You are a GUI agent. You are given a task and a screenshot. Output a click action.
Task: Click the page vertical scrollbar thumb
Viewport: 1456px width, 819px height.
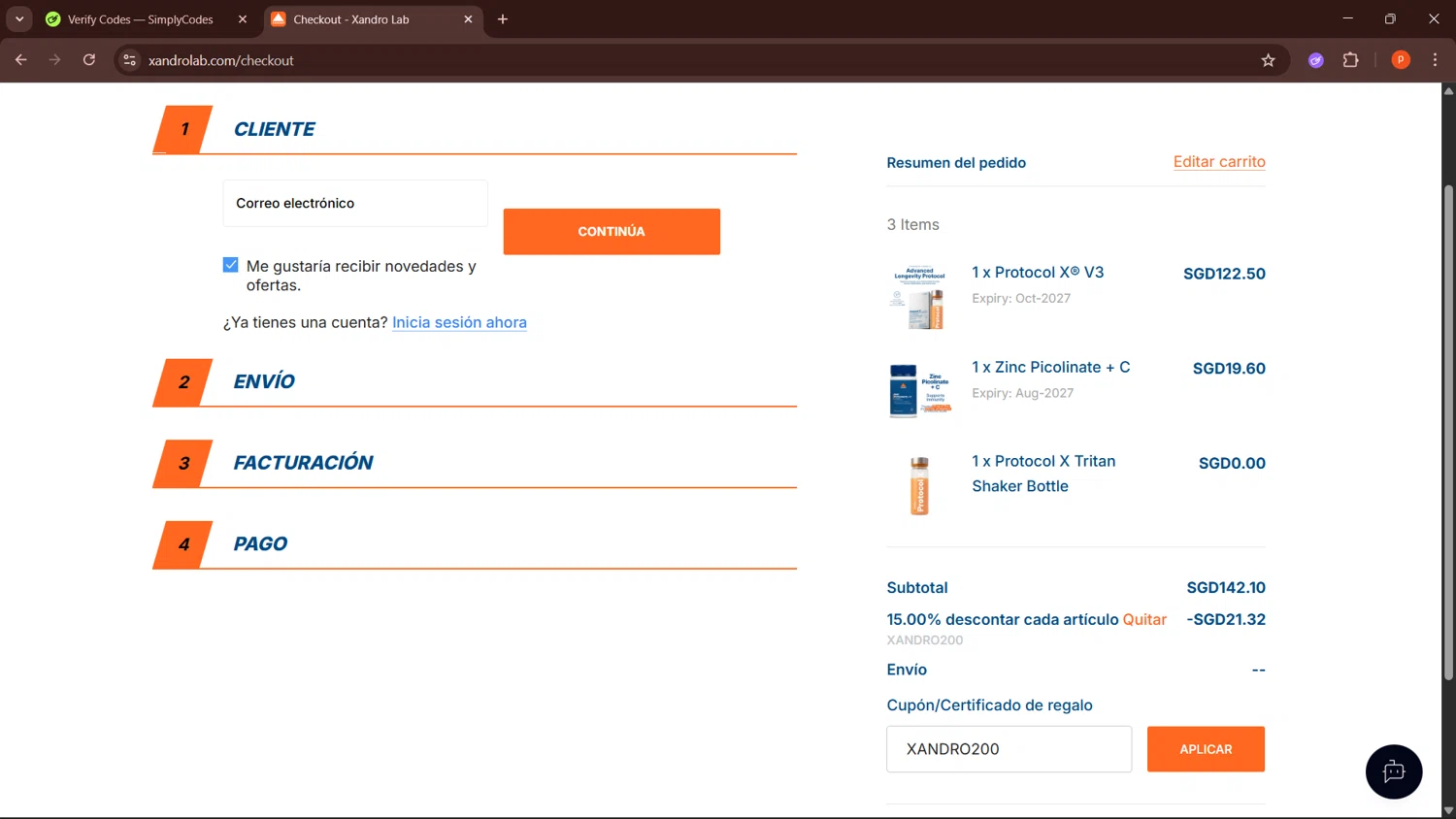coord(1448,432)
